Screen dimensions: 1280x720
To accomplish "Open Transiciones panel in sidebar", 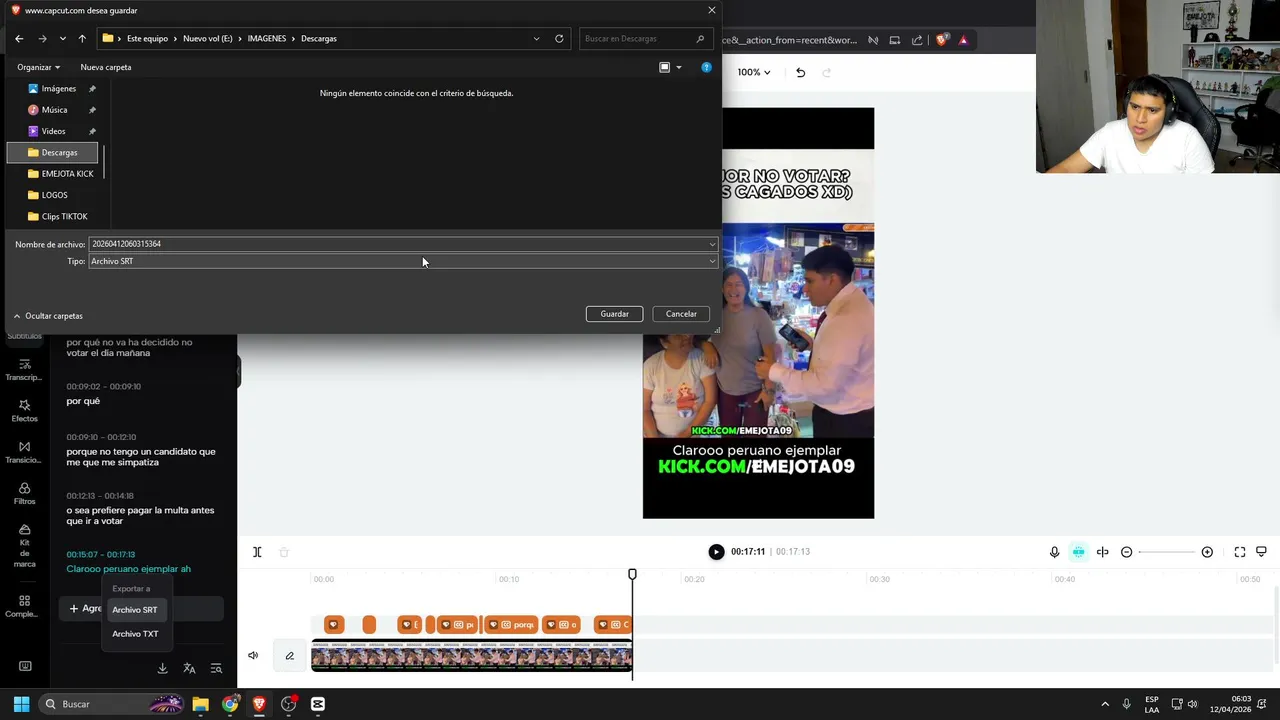I will tap(25, 452).
